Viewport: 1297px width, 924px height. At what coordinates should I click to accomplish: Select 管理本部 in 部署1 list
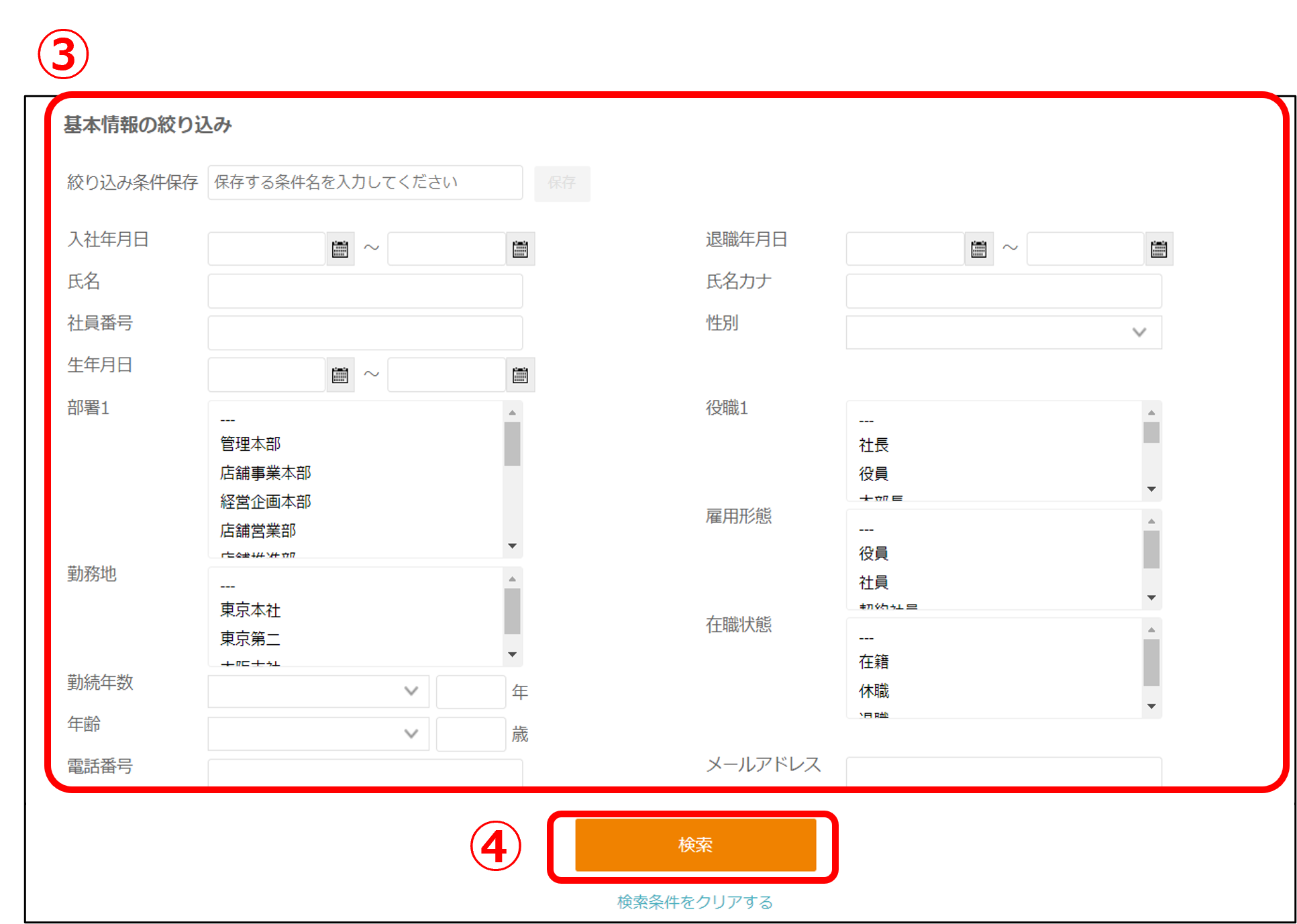pyautogui.click(x=250, y=444)
